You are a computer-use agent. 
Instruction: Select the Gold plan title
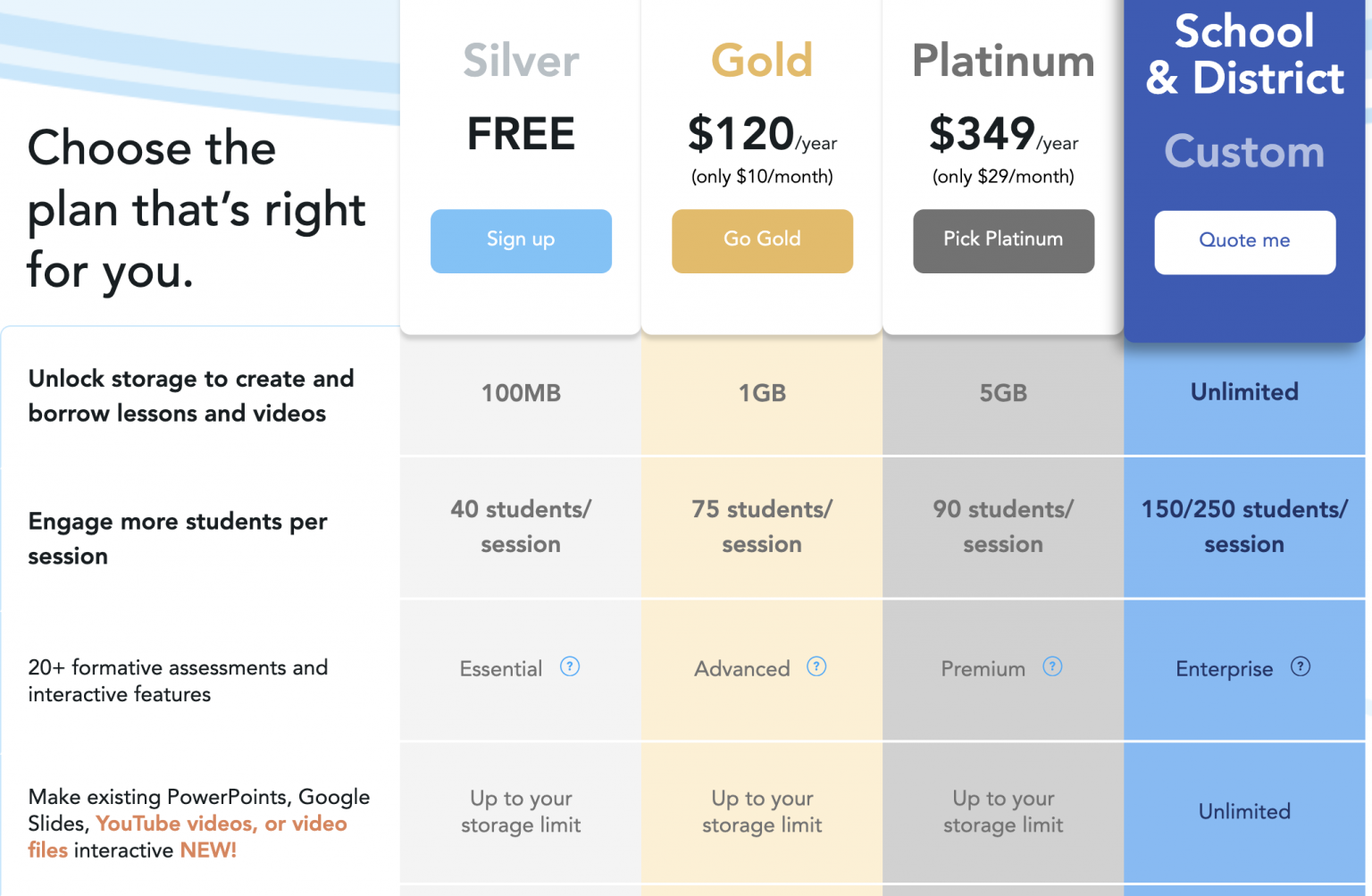click(762, 61)
